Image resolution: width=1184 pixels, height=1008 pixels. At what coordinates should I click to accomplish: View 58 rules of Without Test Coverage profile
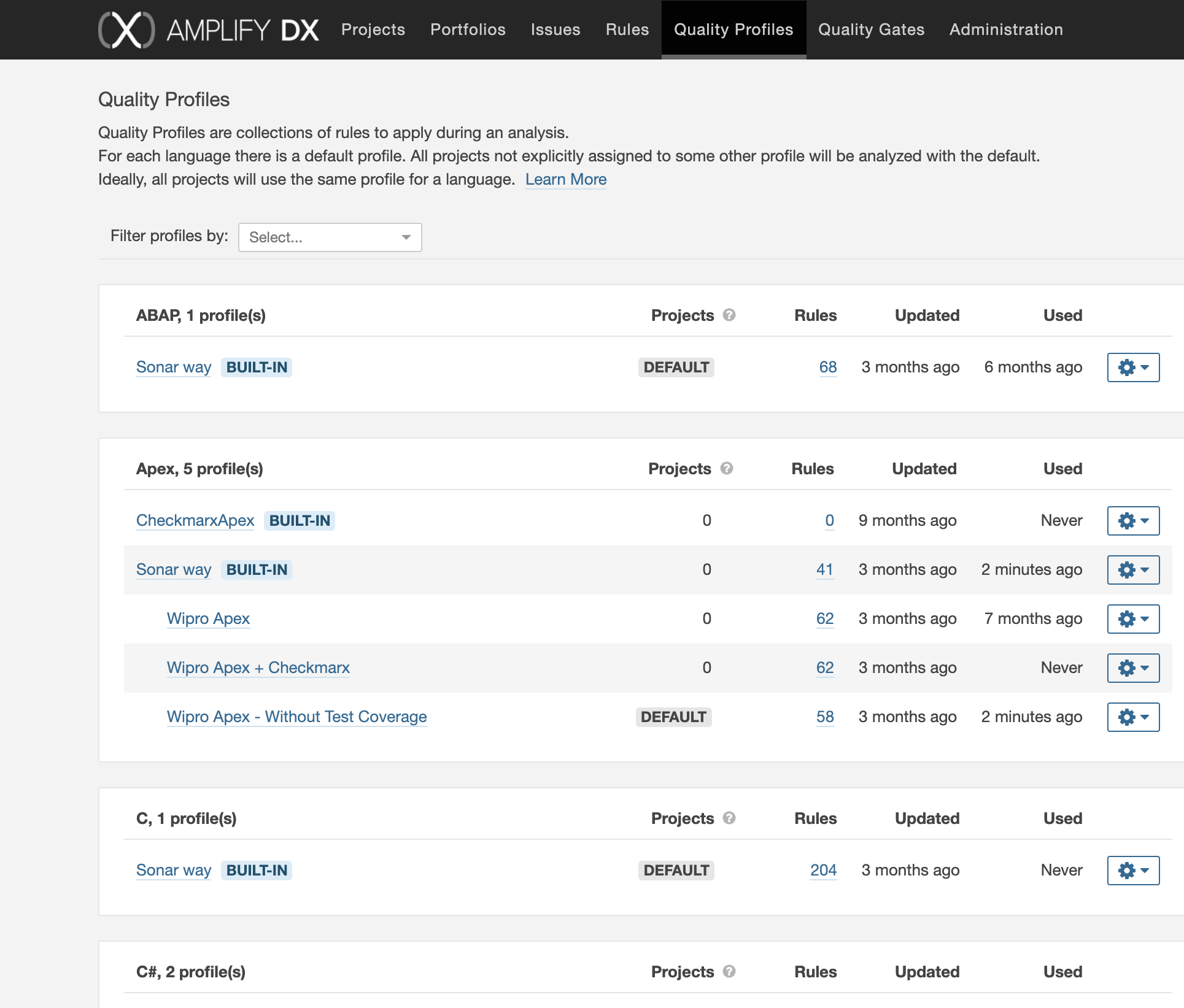pyautogui.click(x=825, y=717)
